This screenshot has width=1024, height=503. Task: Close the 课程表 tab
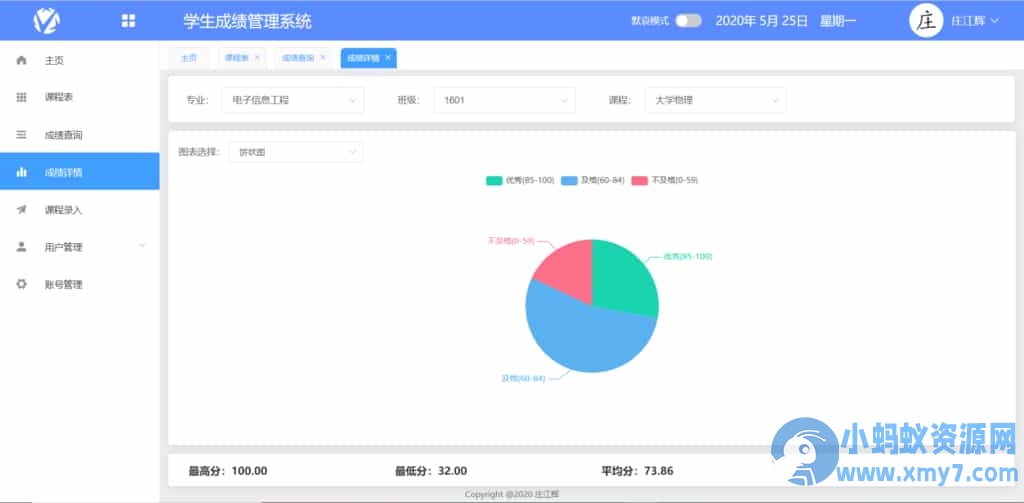point(257,57)
